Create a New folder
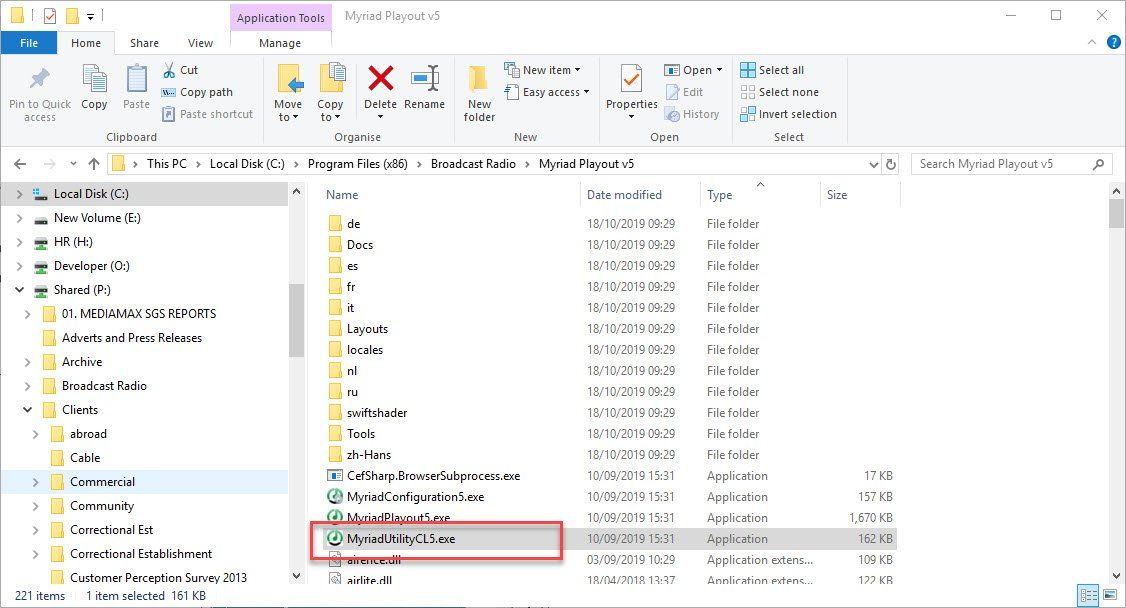This screenshot has width=1126, height=608. click(479, 93)
